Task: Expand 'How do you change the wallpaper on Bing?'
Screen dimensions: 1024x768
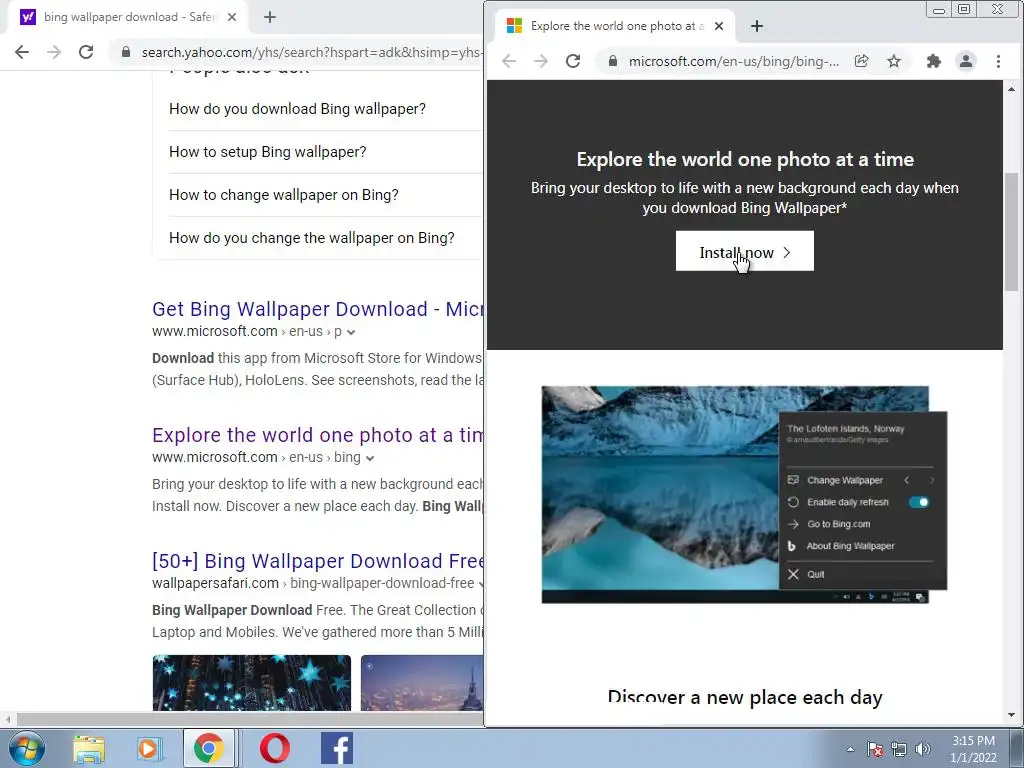Action: point(312,238)
